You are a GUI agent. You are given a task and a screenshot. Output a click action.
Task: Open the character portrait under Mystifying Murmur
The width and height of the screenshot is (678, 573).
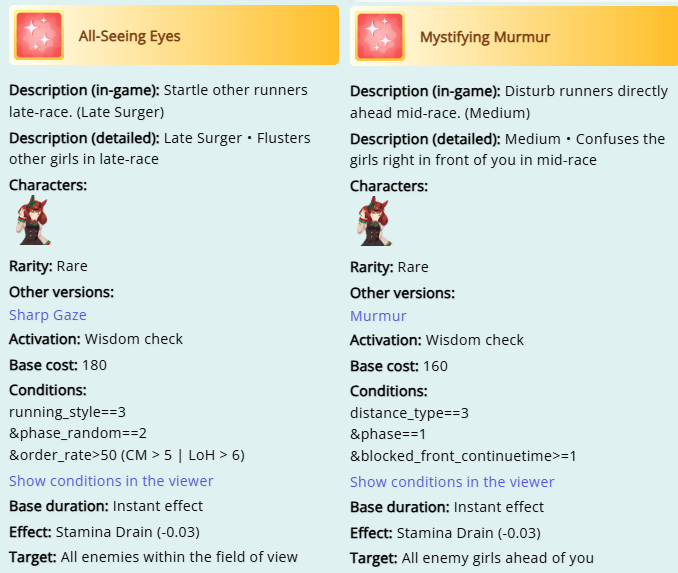coord(374,221)
